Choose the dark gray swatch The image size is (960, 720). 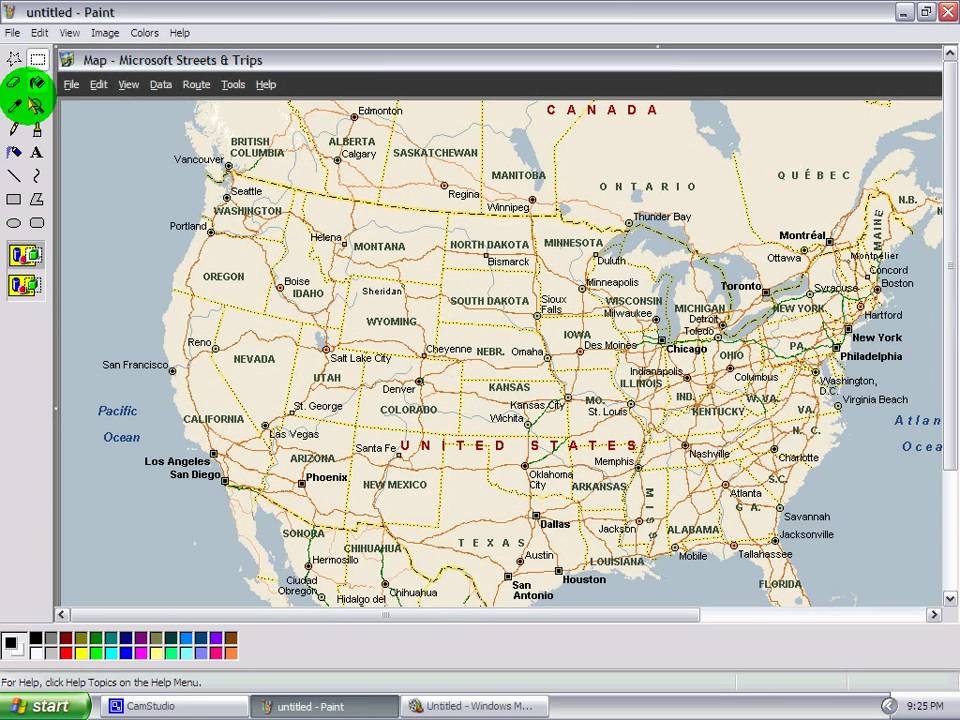(51, 638)
